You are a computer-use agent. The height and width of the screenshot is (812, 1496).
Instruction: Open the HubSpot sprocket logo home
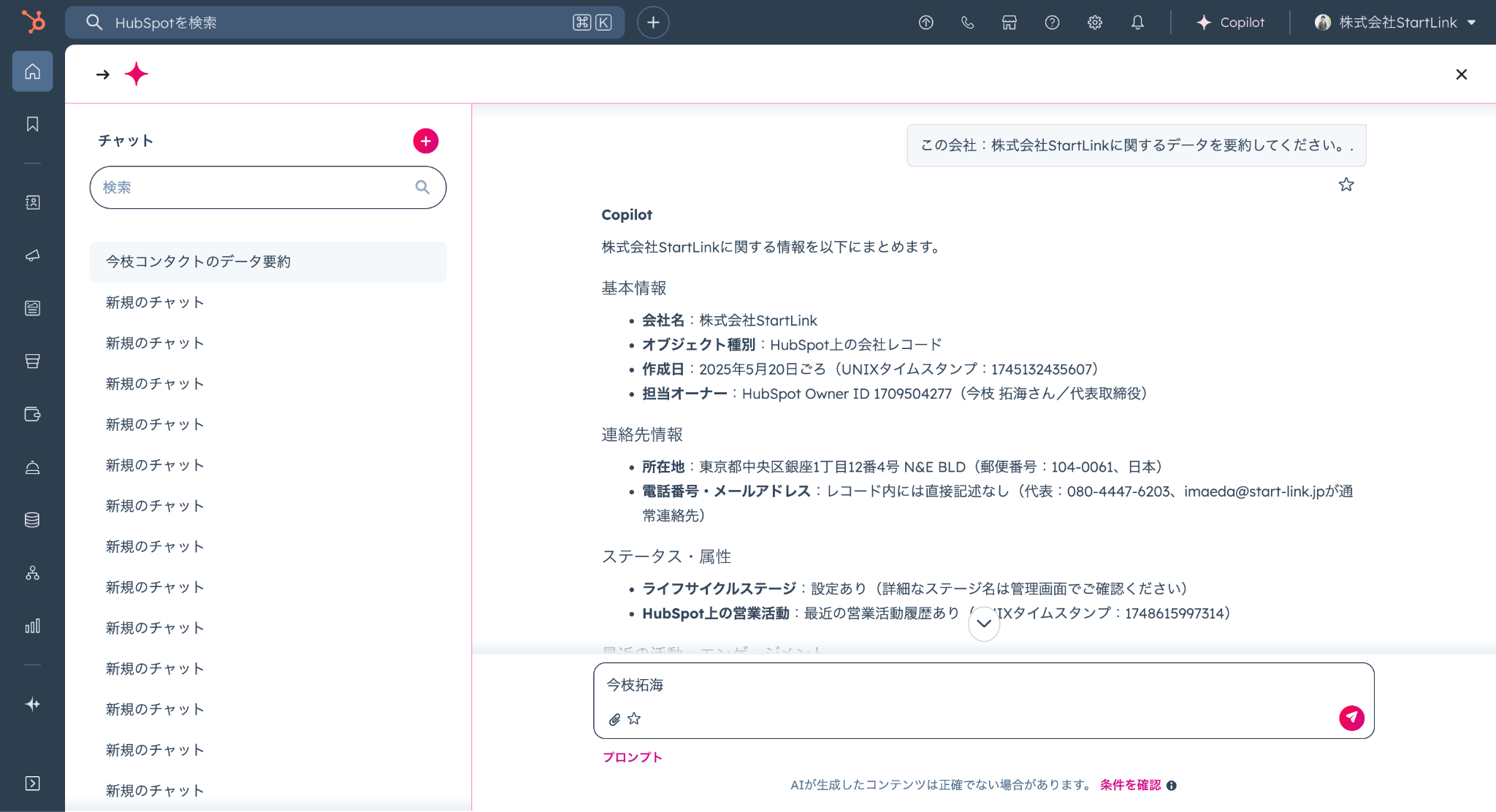tap(33, 22)
